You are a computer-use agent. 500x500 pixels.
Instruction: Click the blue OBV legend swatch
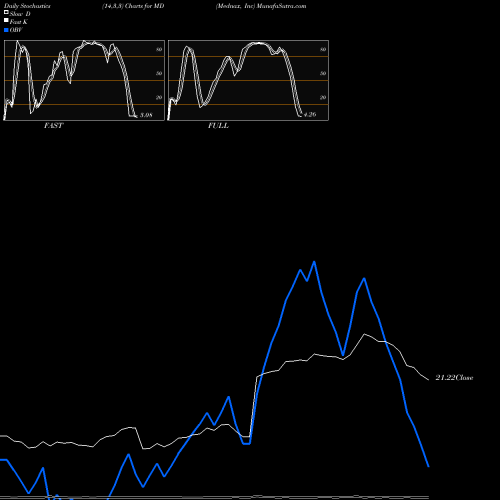[6, 30]
